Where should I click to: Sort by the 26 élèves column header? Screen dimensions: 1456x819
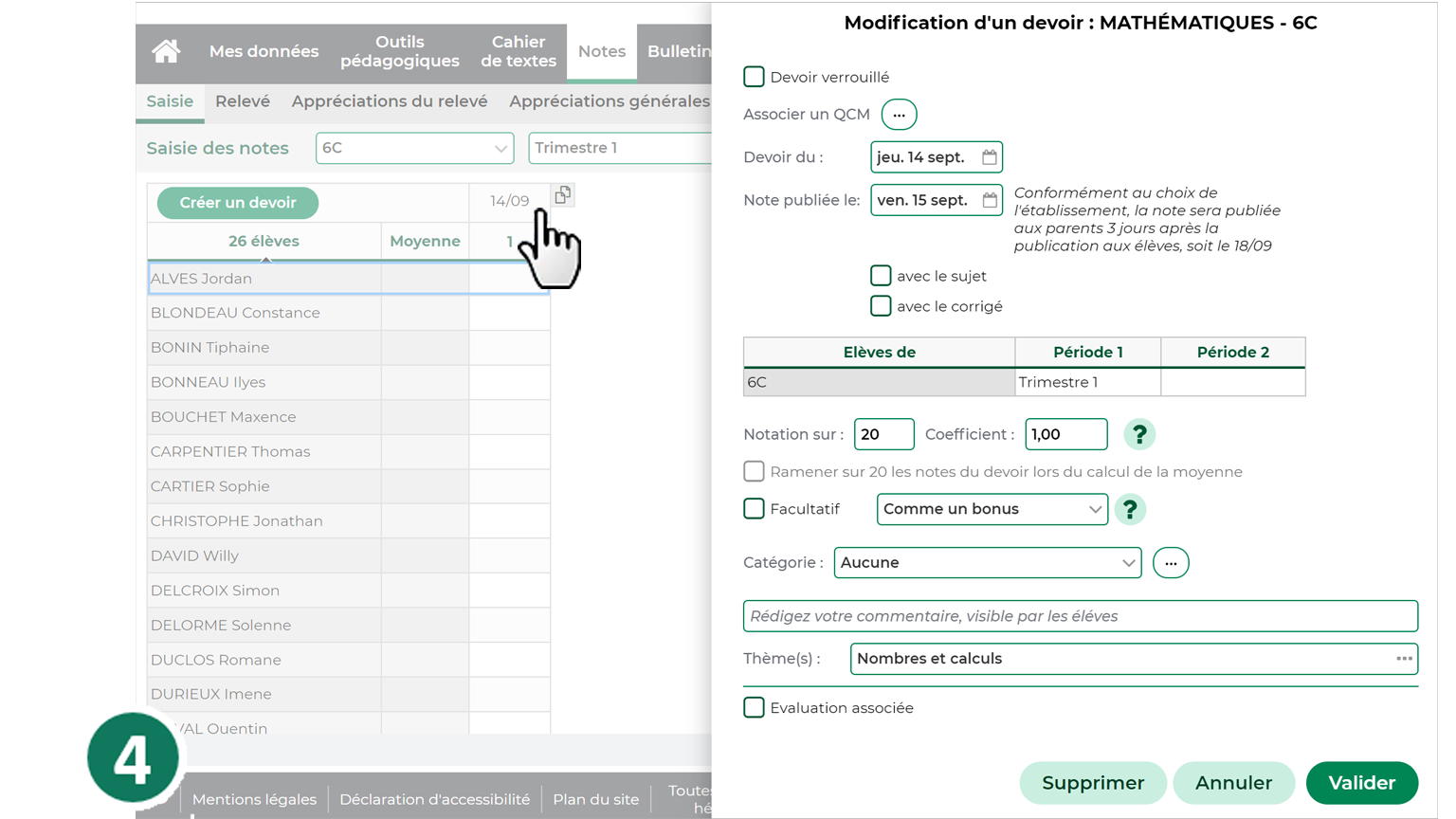[x=264, y=241]
